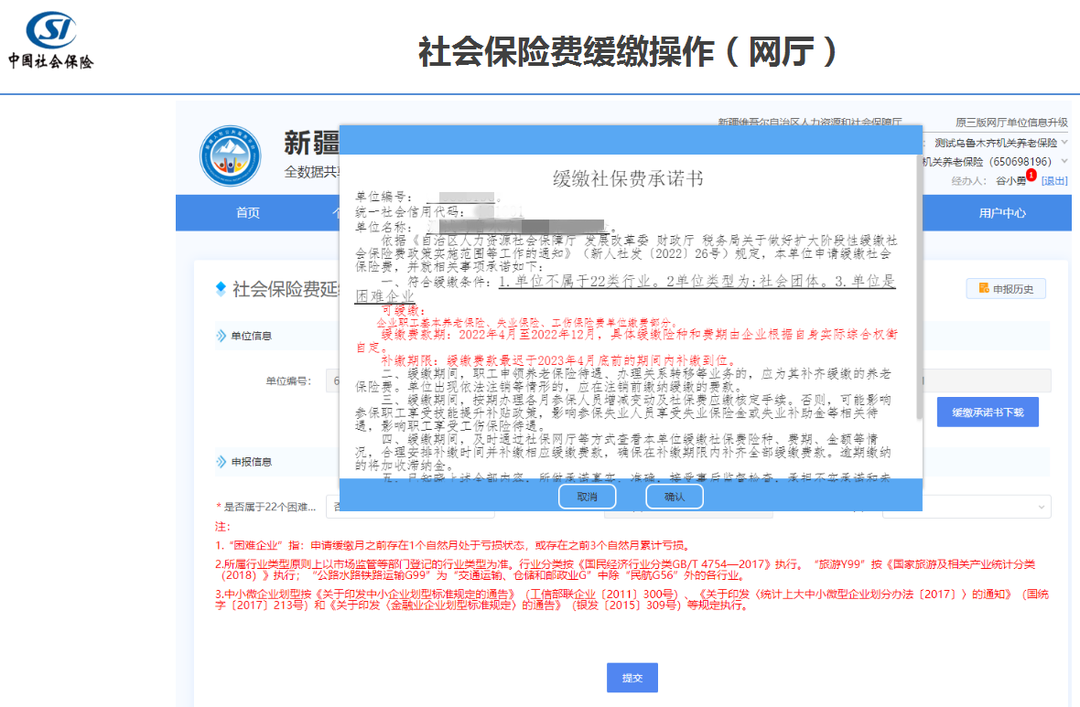Viewport: 1080px width, 707px height.
Task: Click the 缓缴承诺书下载 button
Action: coord(988,412)
